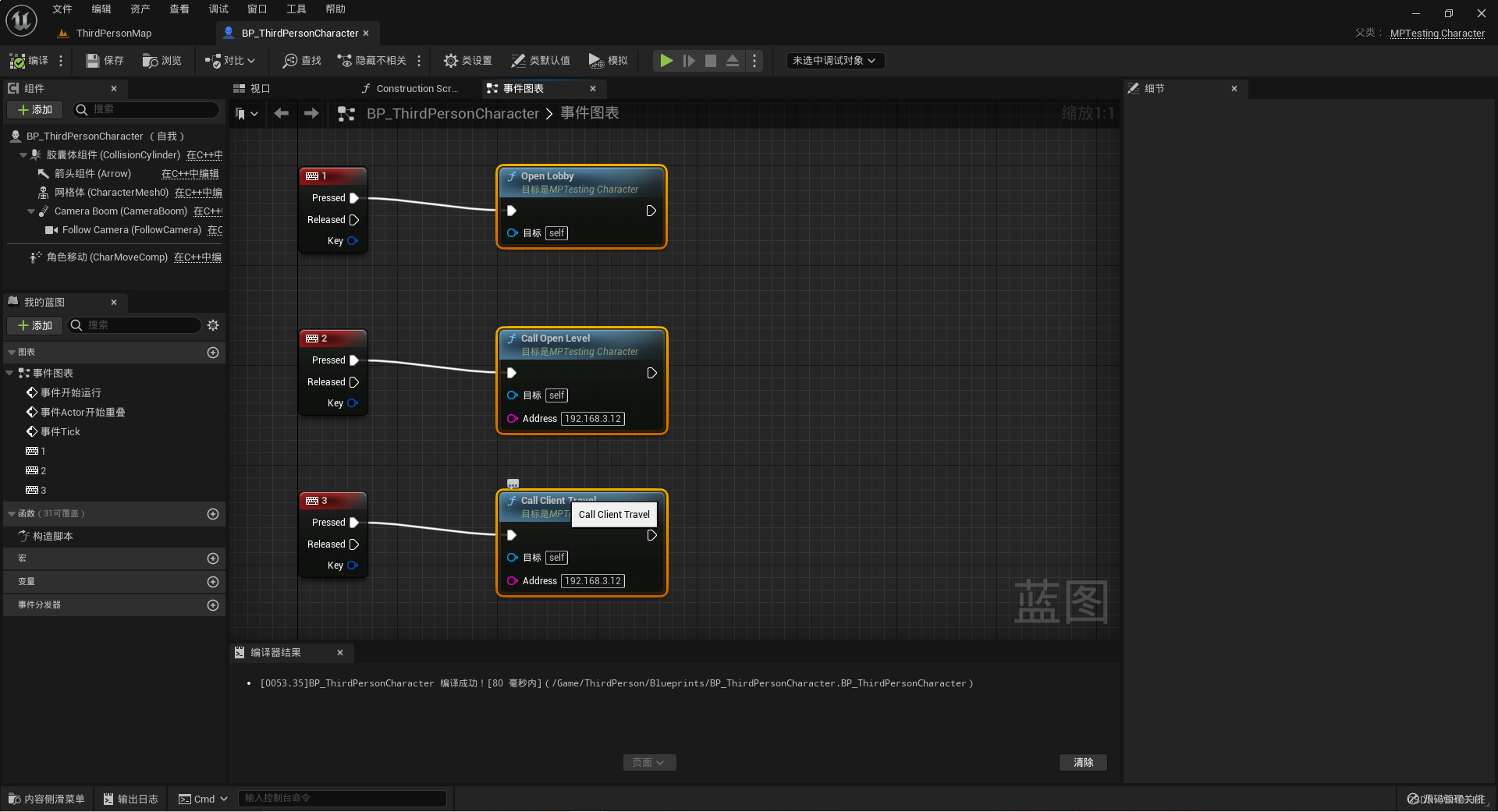The width and height of the screenshot is (1498, 812).
Task: Click Key output pin of key 3 node
Action: coord(353,566)
